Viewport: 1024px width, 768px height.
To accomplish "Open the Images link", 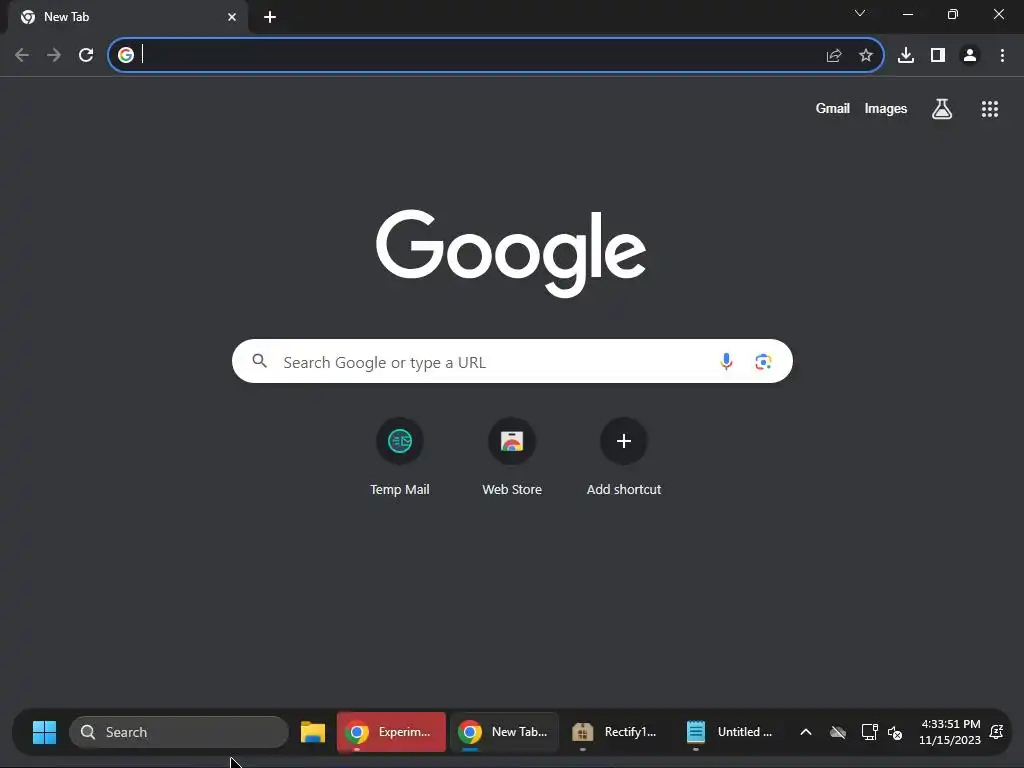I will point(886,108).
